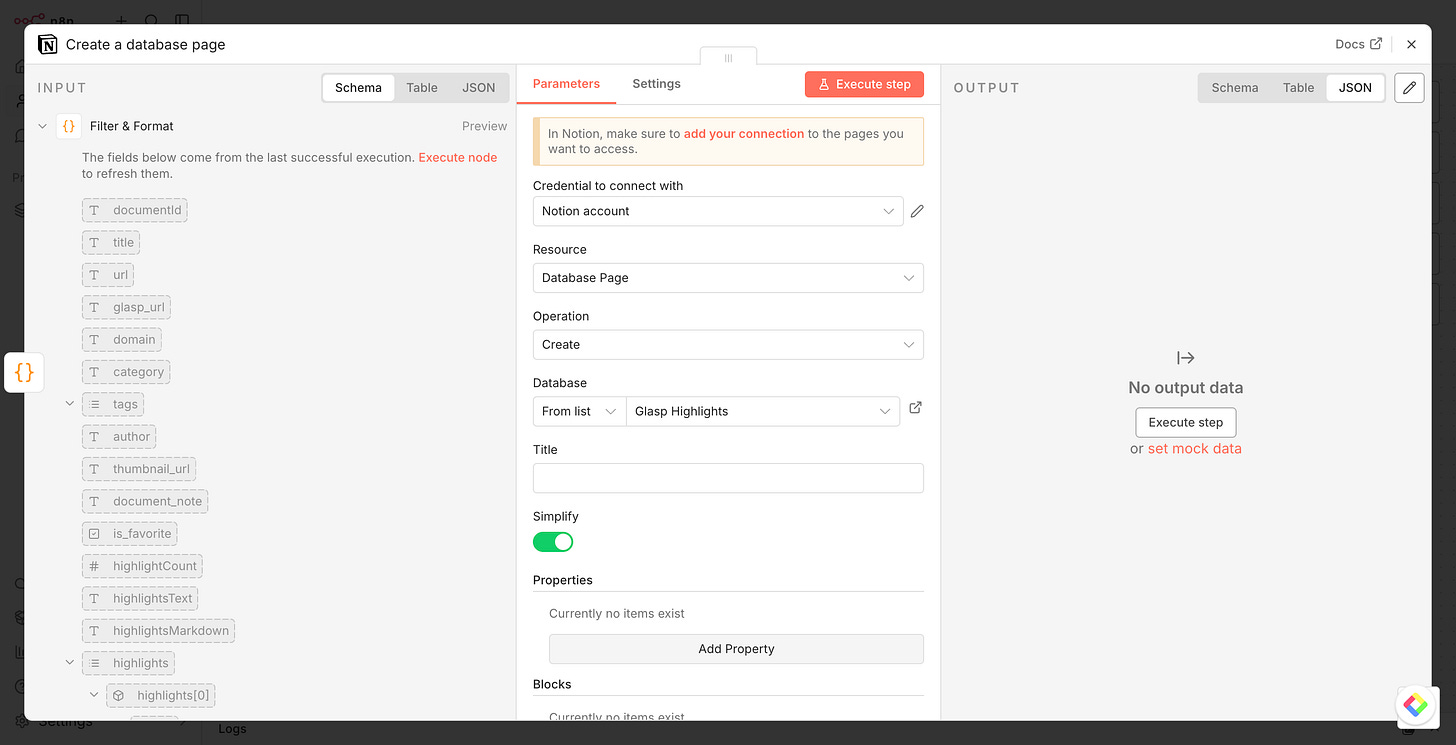Screen dimensions: 1456x745
Task: Open the Credential to connect with dropdown
Action: 718,211
